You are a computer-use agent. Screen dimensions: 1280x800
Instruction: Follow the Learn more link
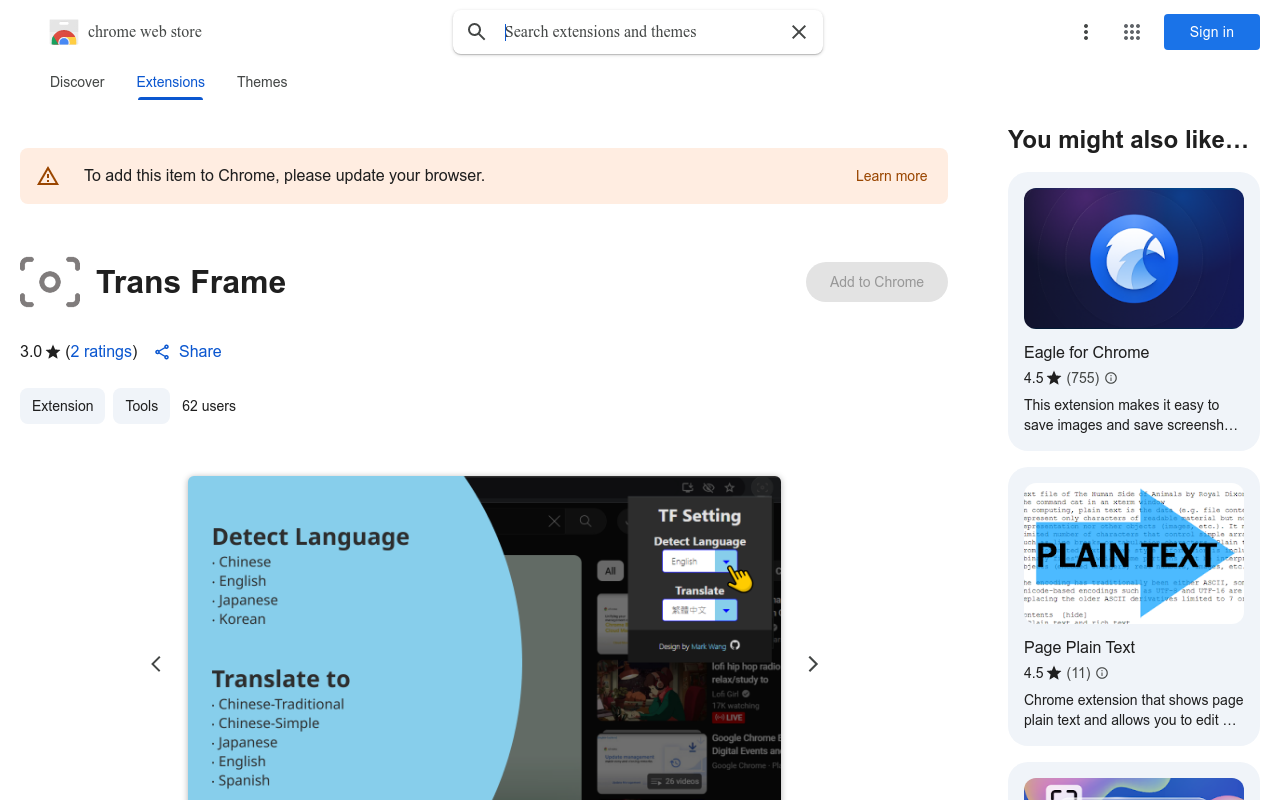[x=891, y=176]
